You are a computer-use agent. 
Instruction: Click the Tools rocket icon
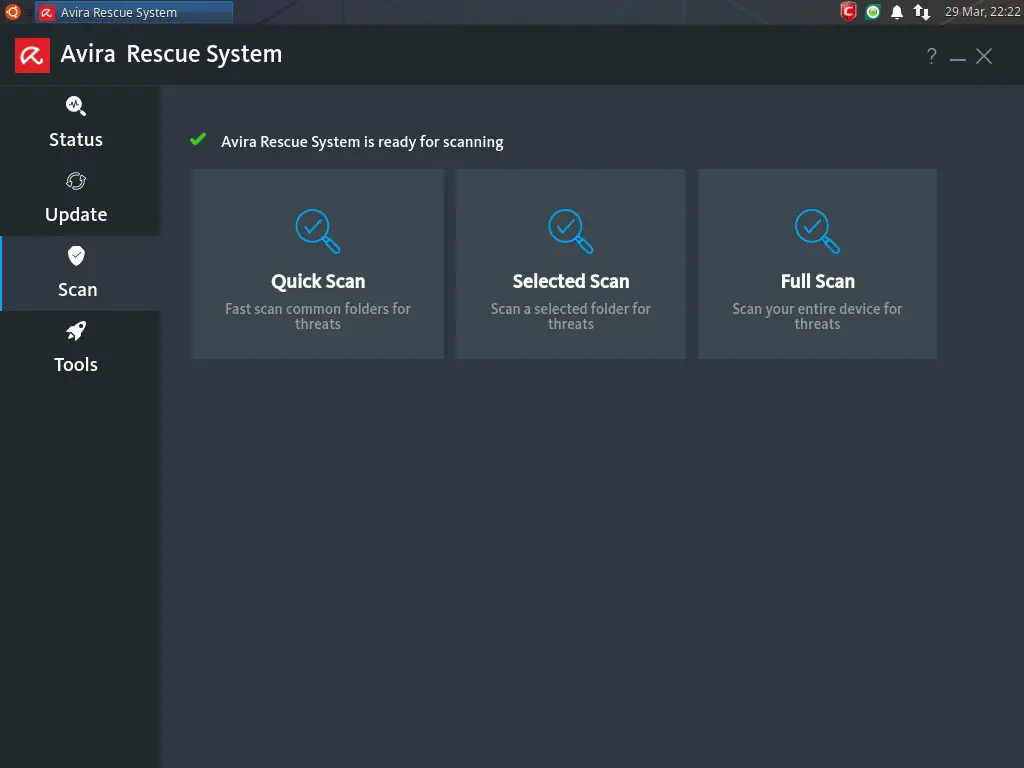[76, 331]
